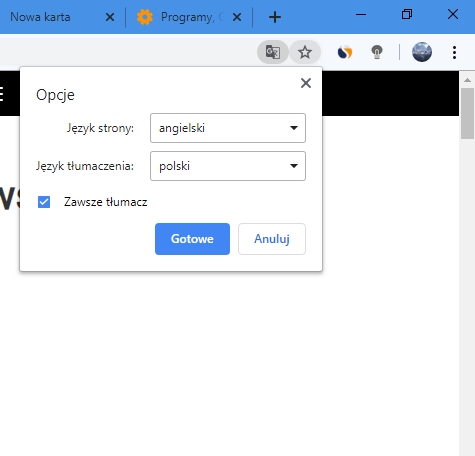Open the hamburger menu on the page
This screenshot has height=456, width=475.
coord(1,94)
